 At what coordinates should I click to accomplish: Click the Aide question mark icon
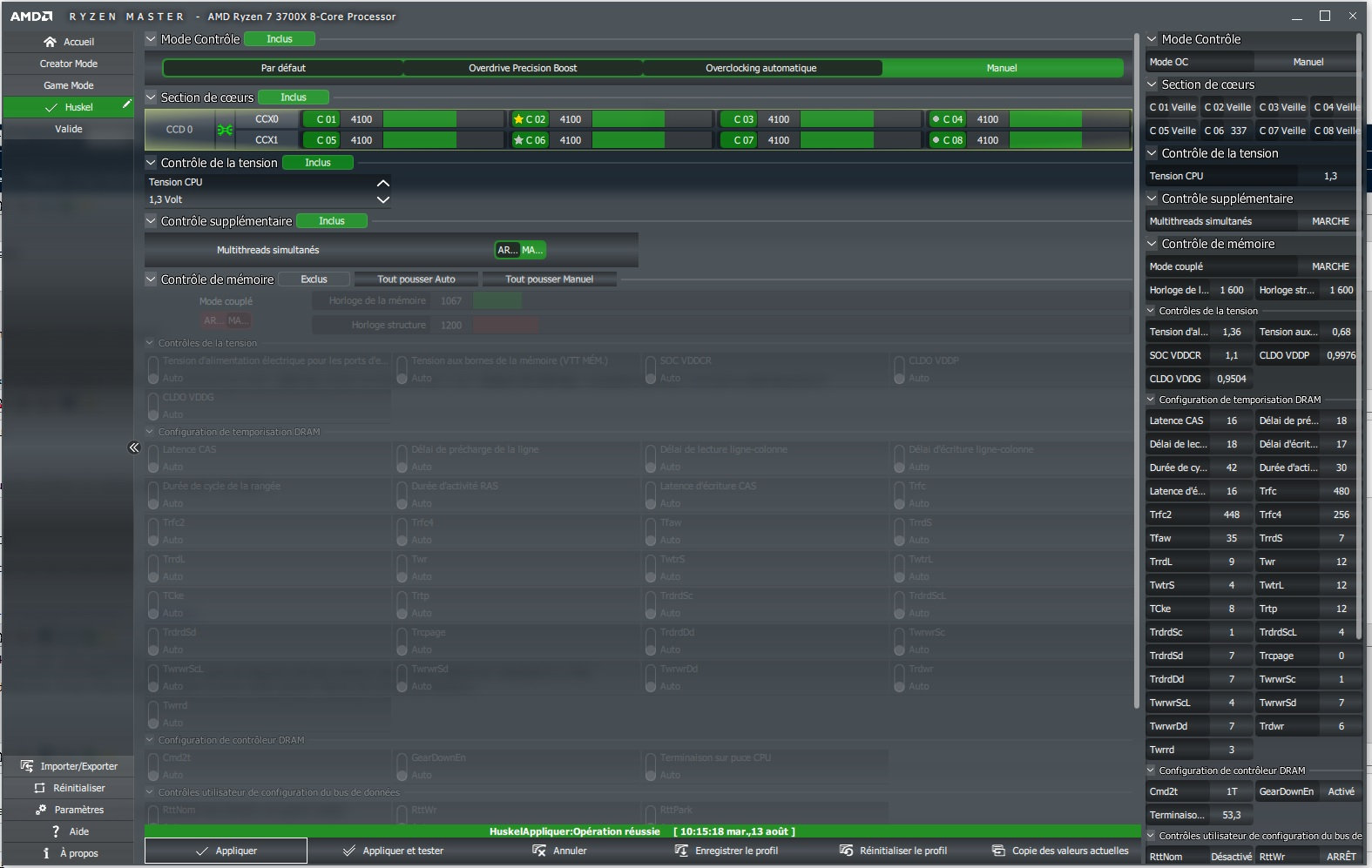point(56,831)
